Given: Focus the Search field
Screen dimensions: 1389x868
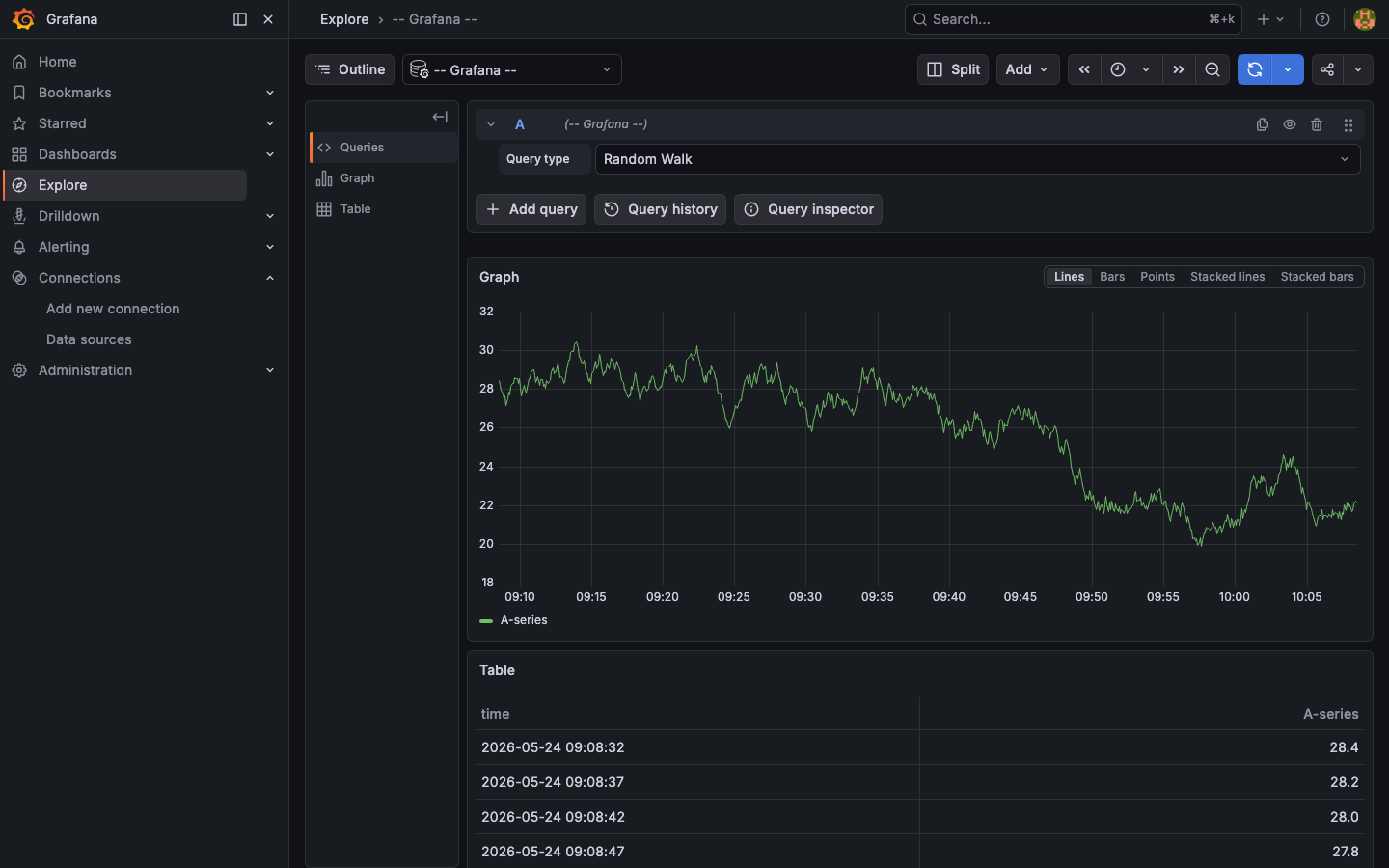Looking at the screenshot, I should [x=1073, y=19].
